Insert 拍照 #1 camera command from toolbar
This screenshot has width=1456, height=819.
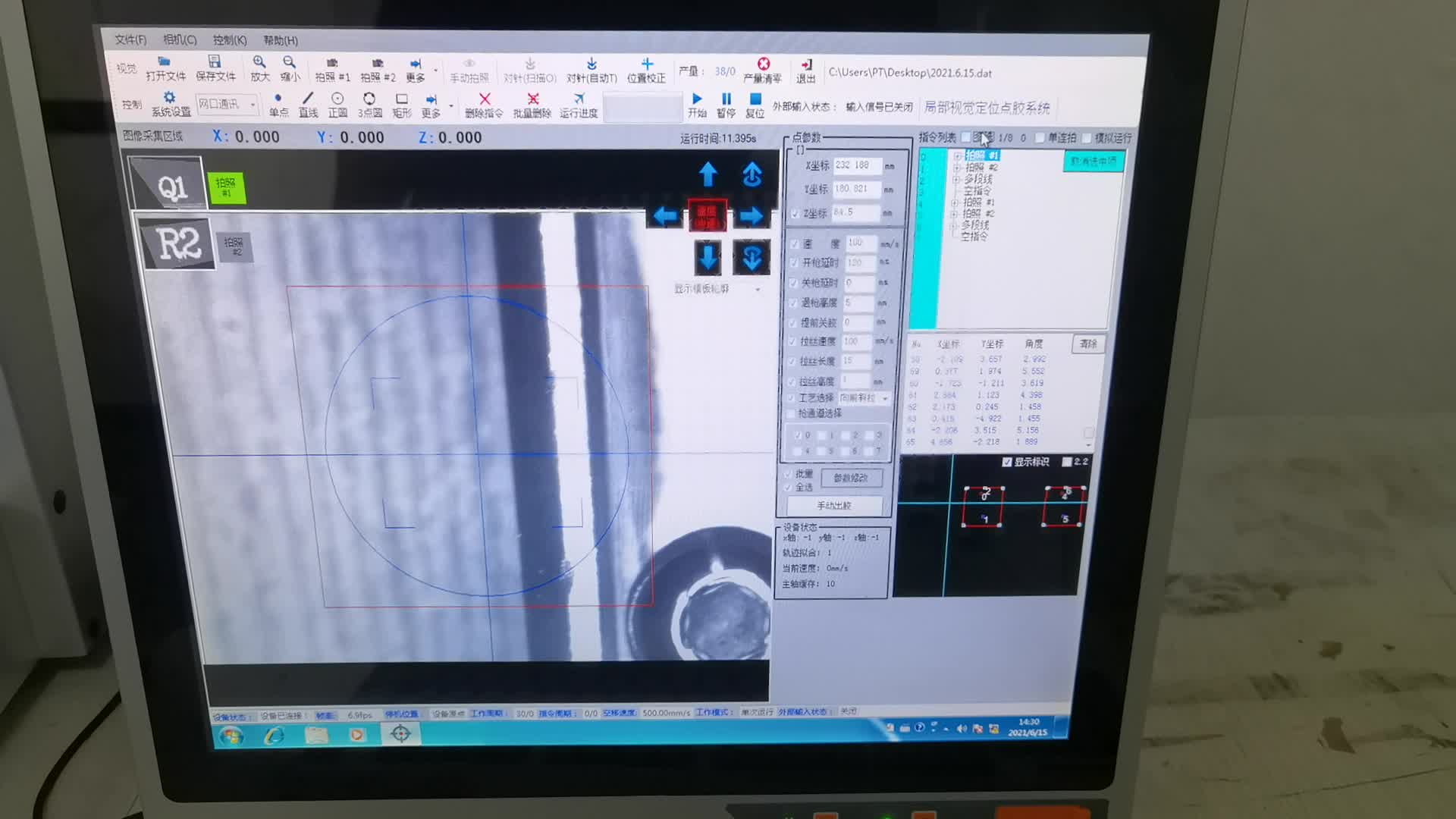[x=332, y=70]
